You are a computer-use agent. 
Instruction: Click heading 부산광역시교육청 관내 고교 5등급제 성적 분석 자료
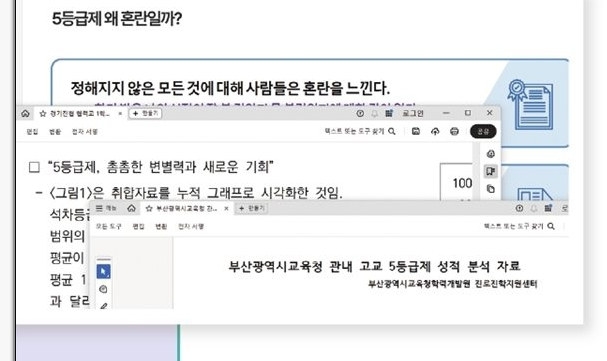(x=374, y=266)
